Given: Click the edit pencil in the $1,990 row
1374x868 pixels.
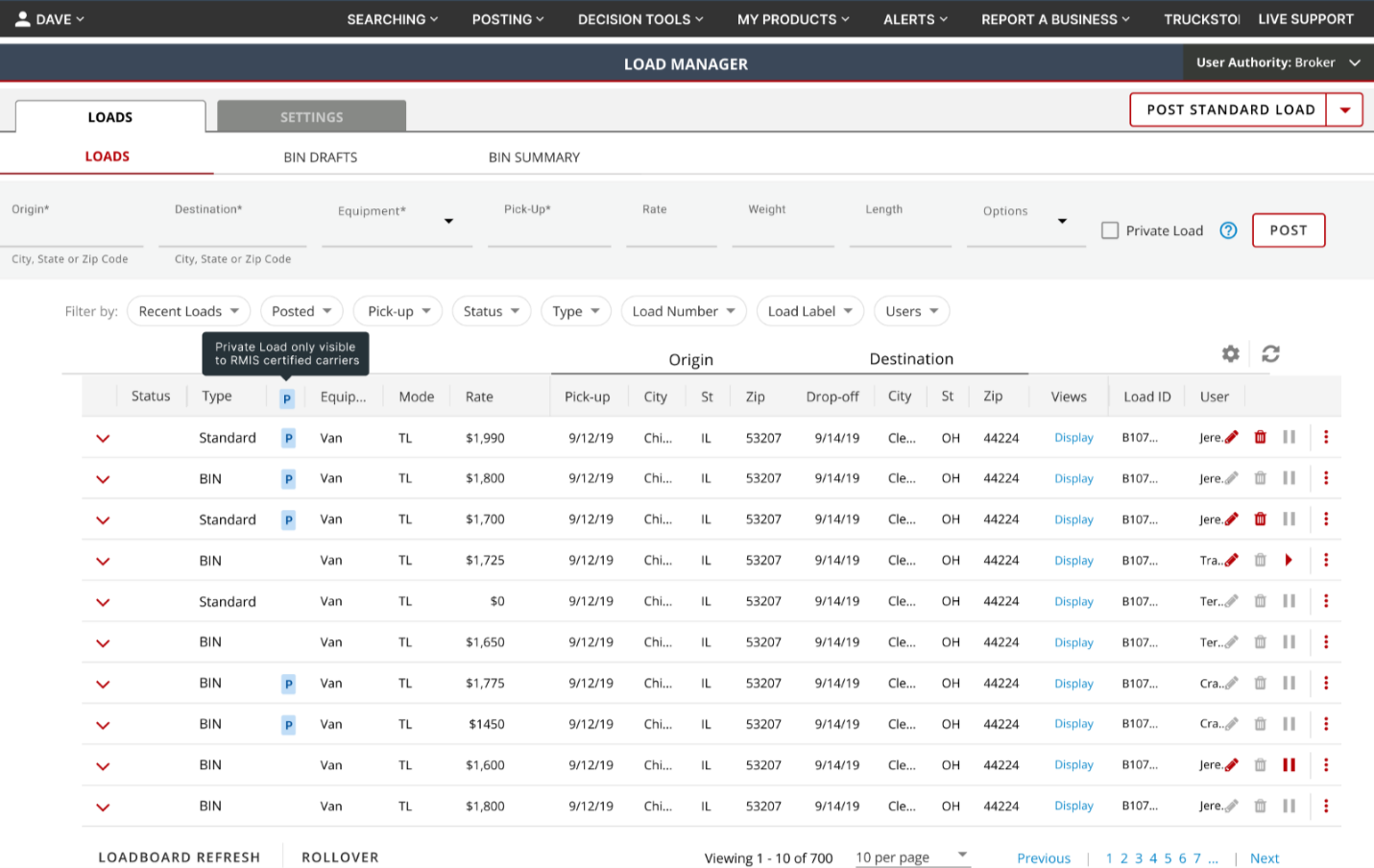Looking at the screenshot, I should pos(1232,437).
